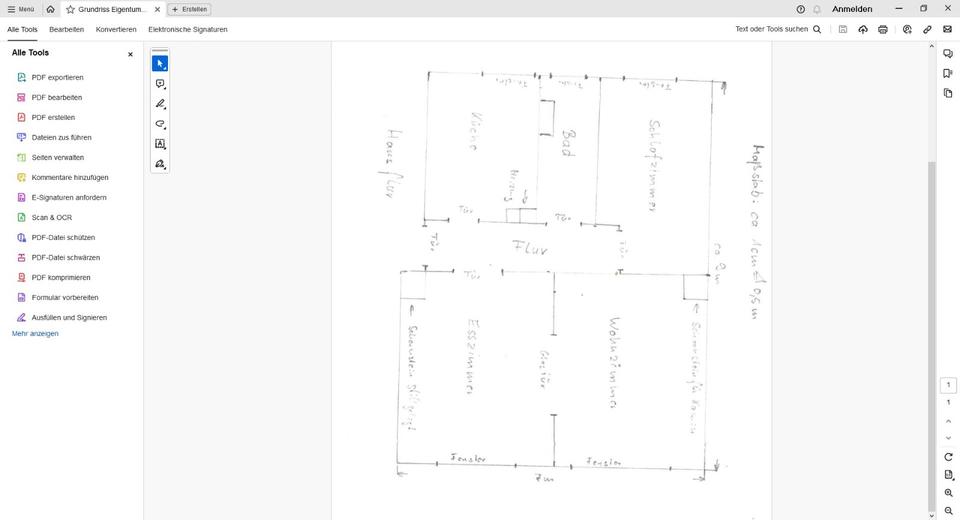Image resolution: width=960 pixels, height=520 pixels.
Task: Send the file using the envelope icon
Action: 947,30
